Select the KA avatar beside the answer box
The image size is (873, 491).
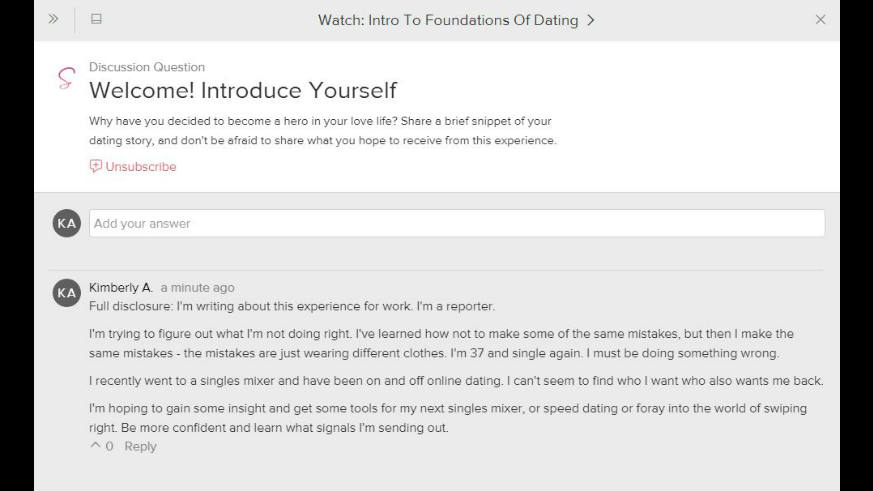67,223
